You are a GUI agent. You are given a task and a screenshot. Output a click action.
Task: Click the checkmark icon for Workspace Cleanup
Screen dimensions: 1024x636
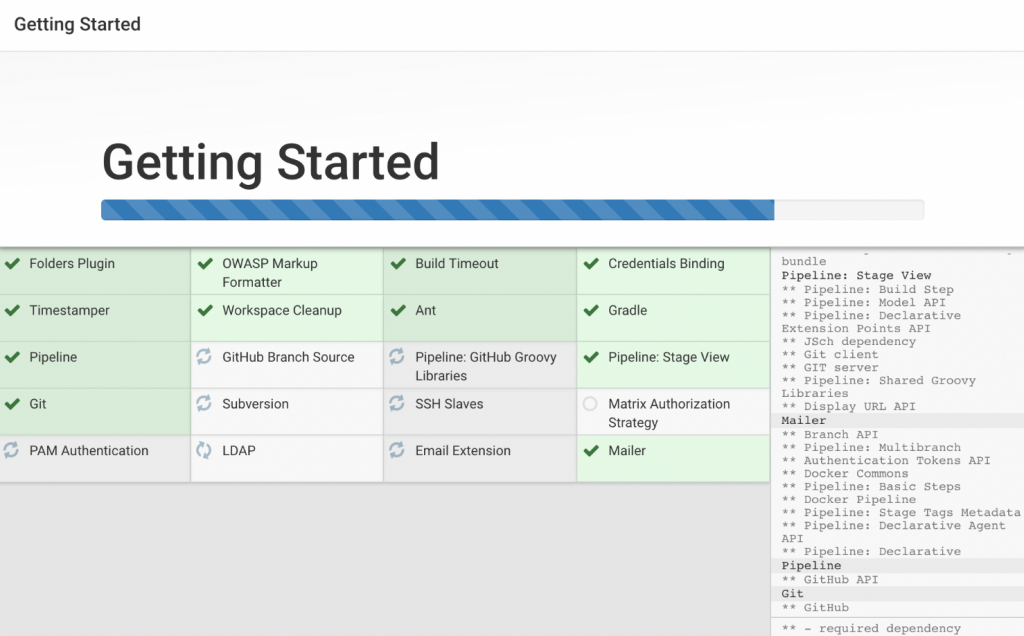[x=205, y=311]
